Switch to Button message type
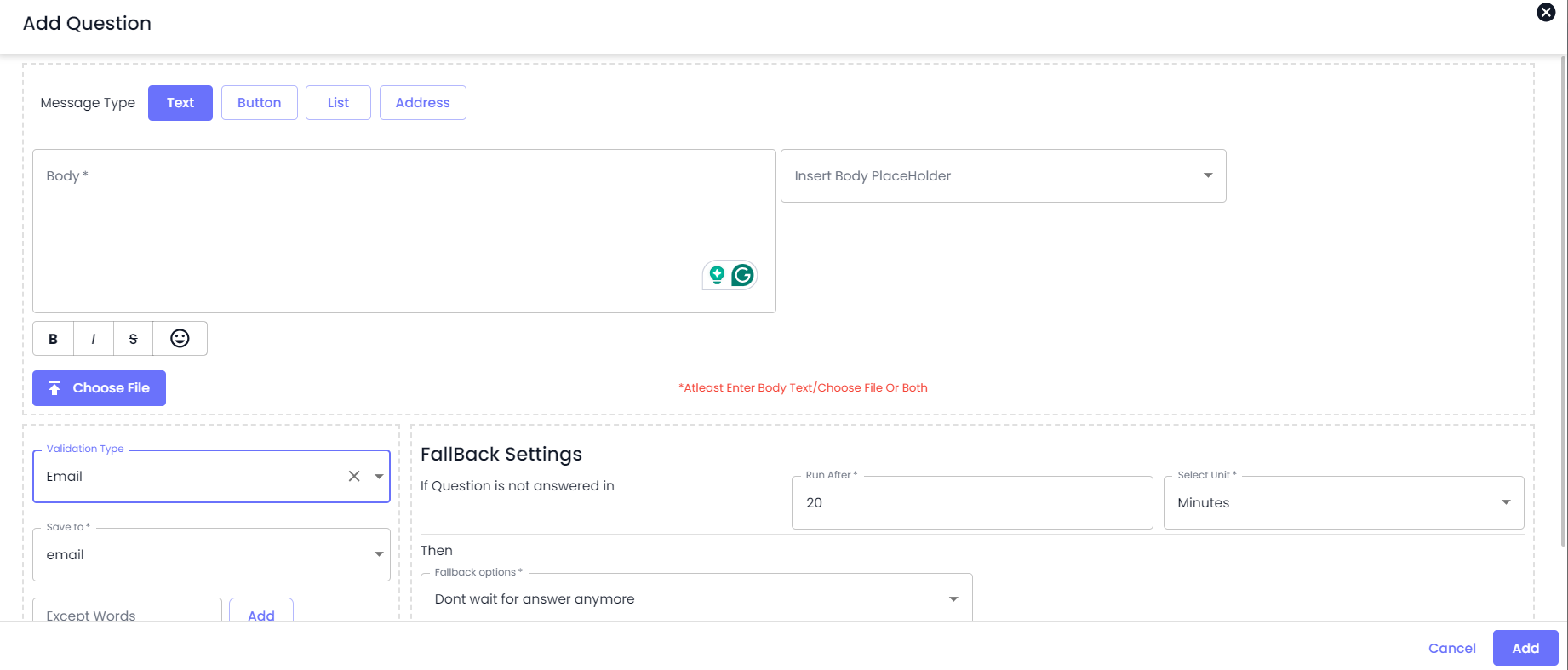Screen dimensions: 1568x670 259,103
